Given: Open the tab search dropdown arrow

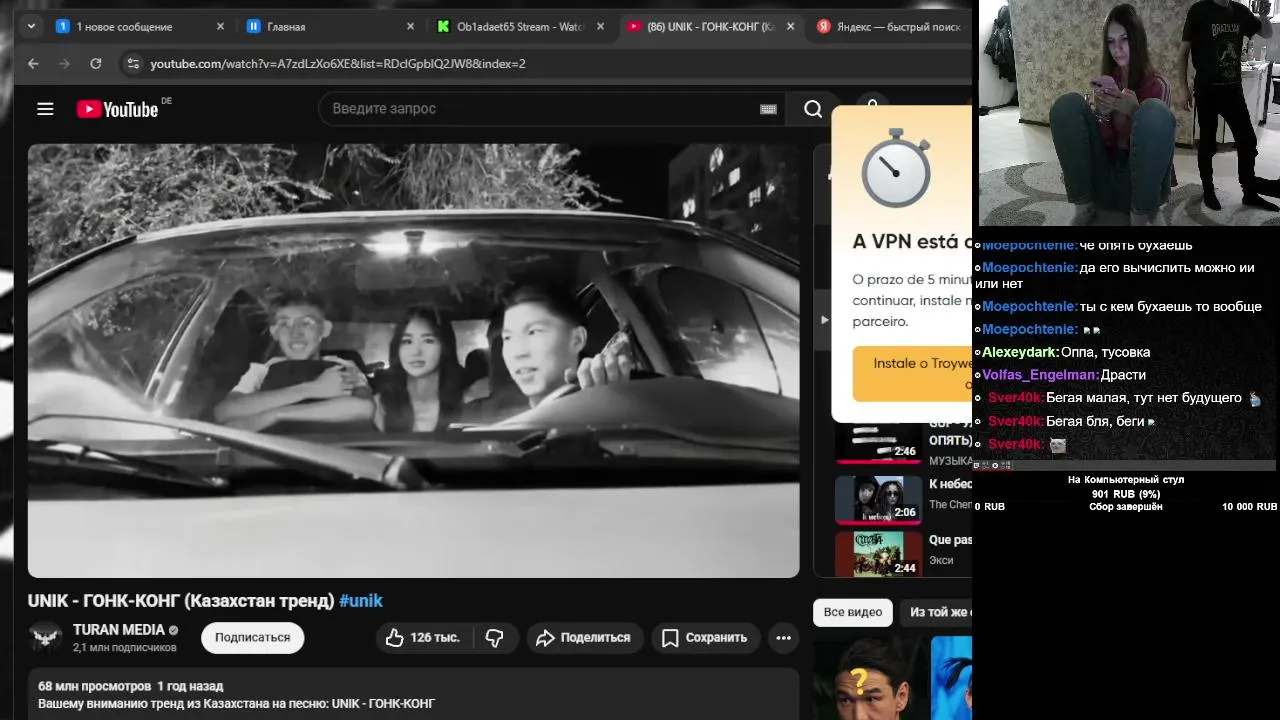Looking at the screenshot, I should 31,27.
